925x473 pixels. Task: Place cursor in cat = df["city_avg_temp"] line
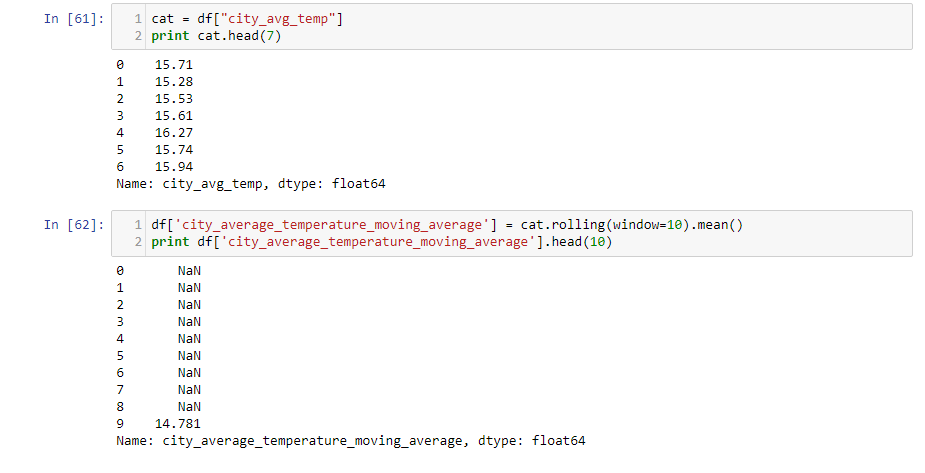[247, 19]
